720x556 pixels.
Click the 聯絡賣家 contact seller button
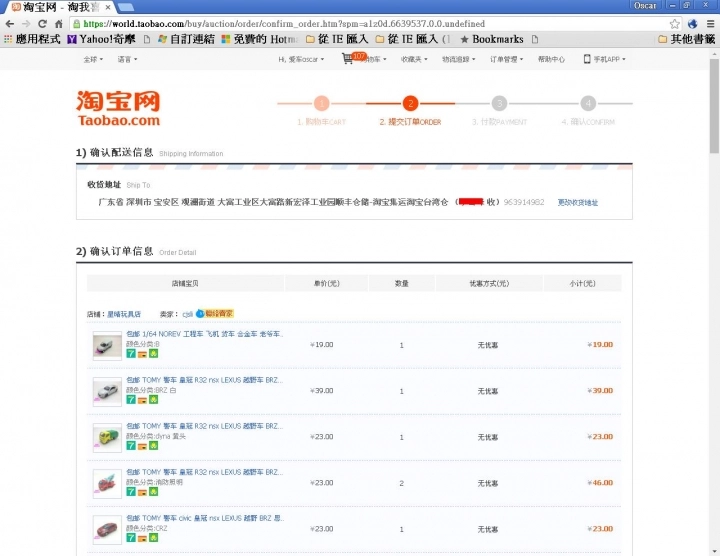[219, 314]
